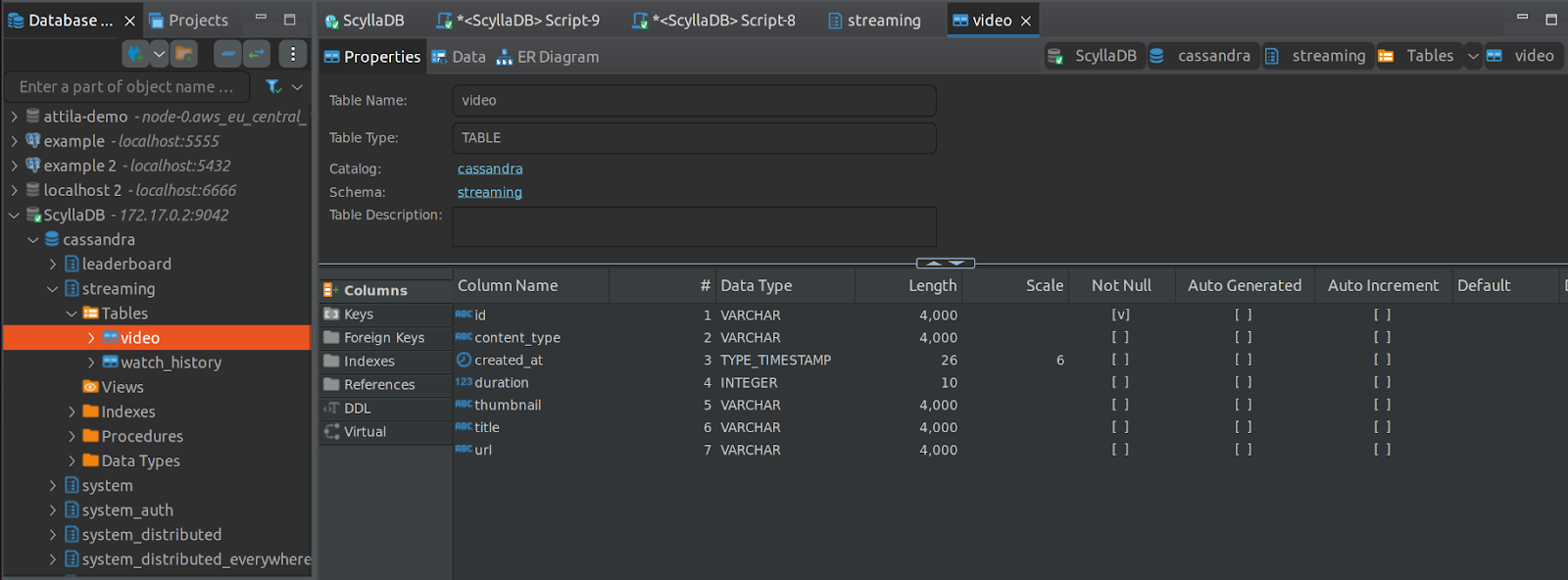This screenshot has height=580, width=1568.
Task: Sort by Column Name header
Action: point(531,285)
